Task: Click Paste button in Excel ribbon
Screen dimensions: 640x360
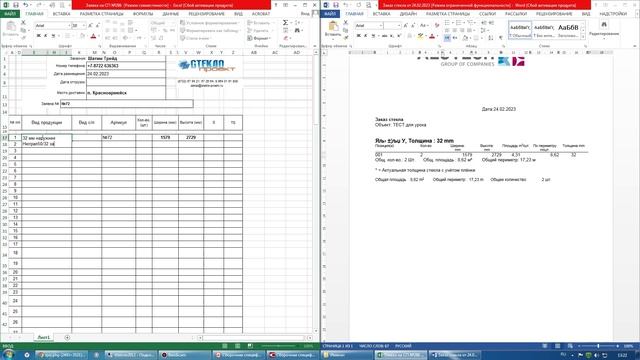Action: click(11, 29)
